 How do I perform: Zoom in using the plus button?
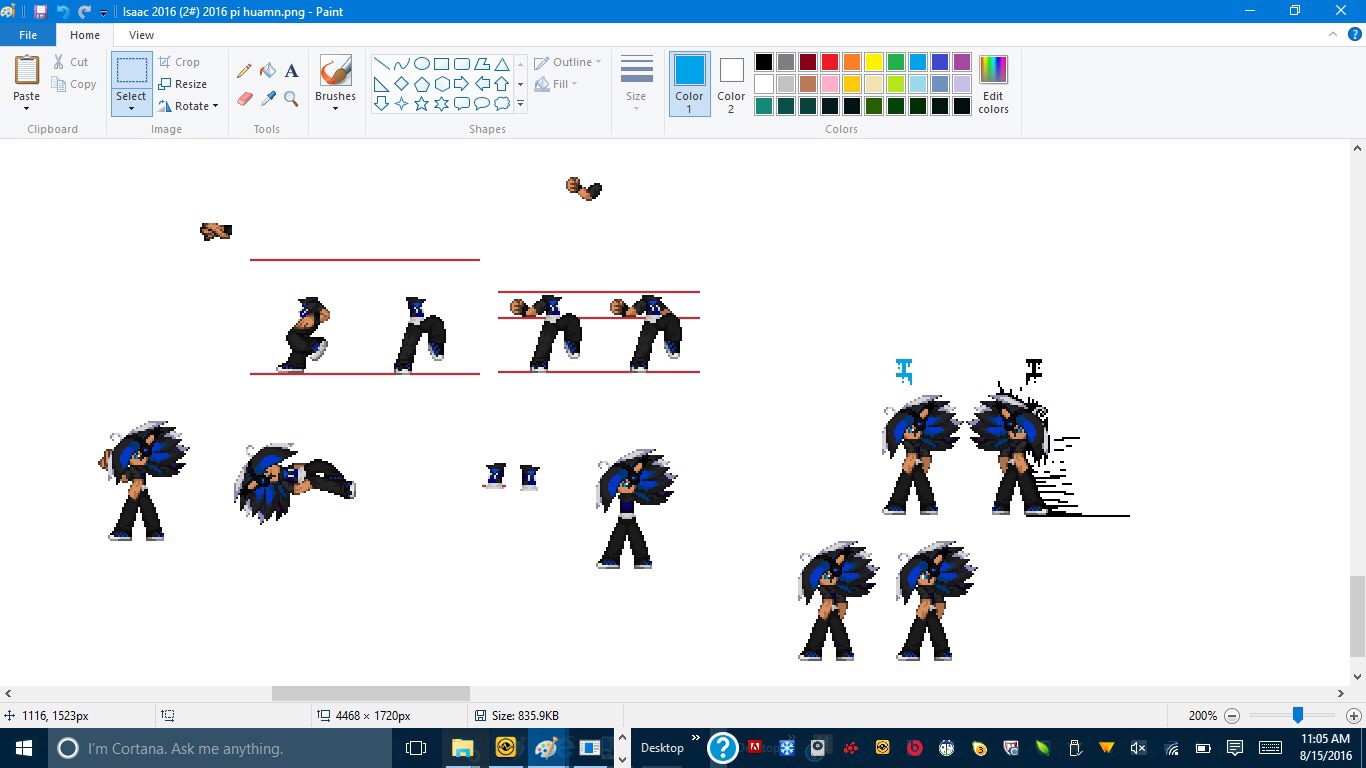coord(1354,716)
